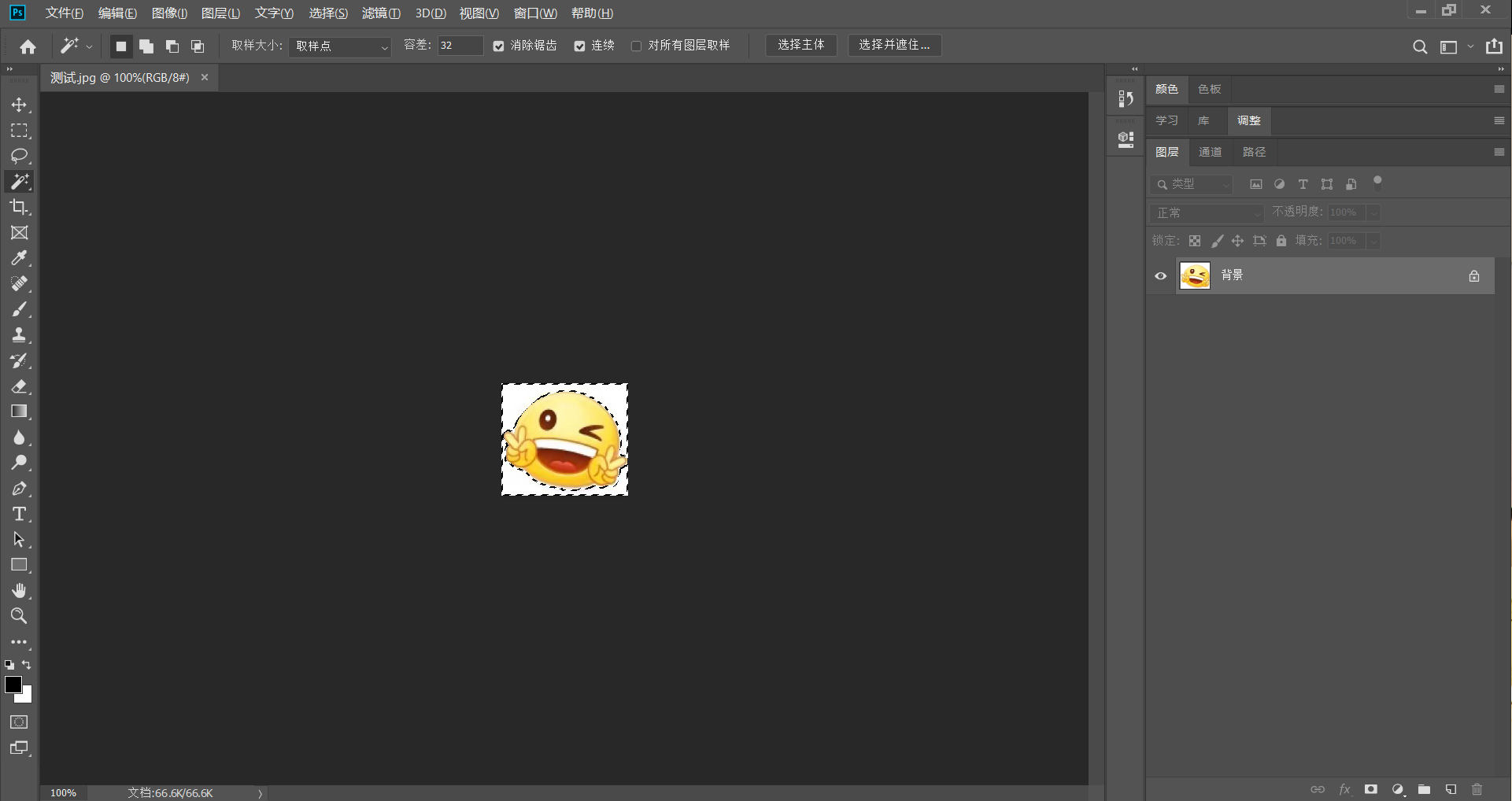Select the Lasso tool
This screenshot has width=1512, height=801.
[20, 156]
